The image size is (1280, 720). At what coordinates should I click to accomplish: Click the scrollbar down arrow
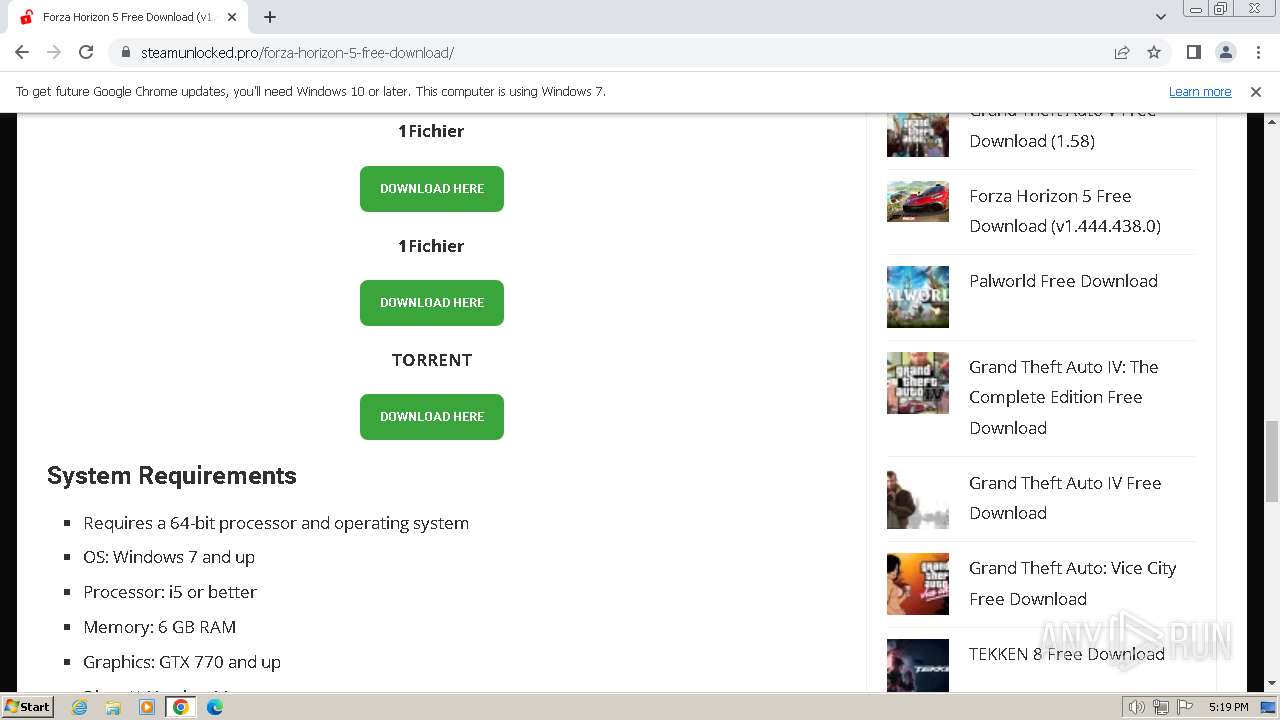(x=1272, y=683)
